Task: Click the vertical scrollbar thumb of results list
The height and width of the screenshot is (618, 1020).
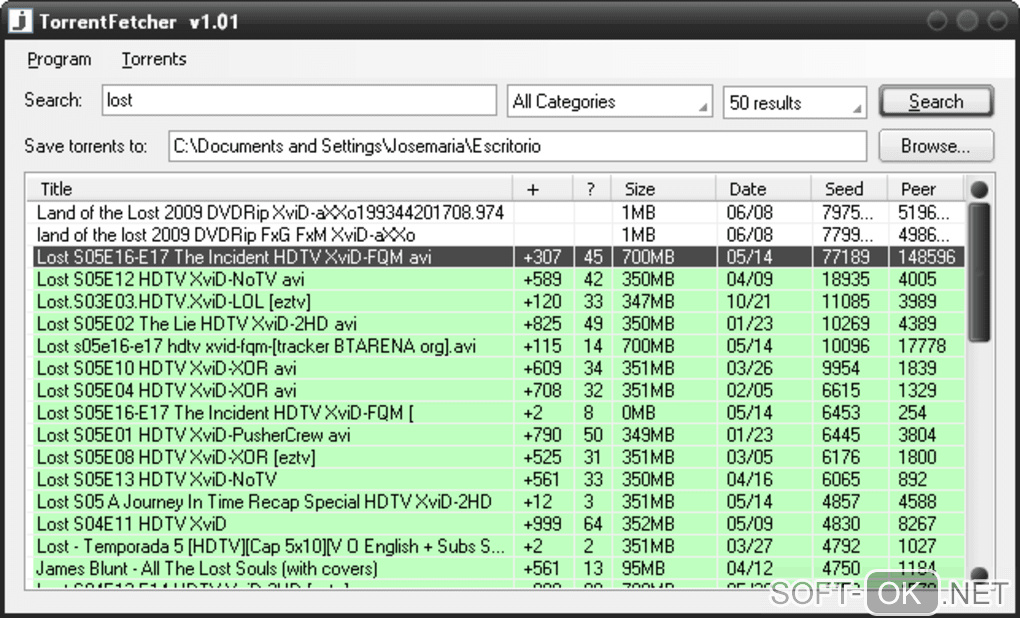Action: tap(979, 272)
